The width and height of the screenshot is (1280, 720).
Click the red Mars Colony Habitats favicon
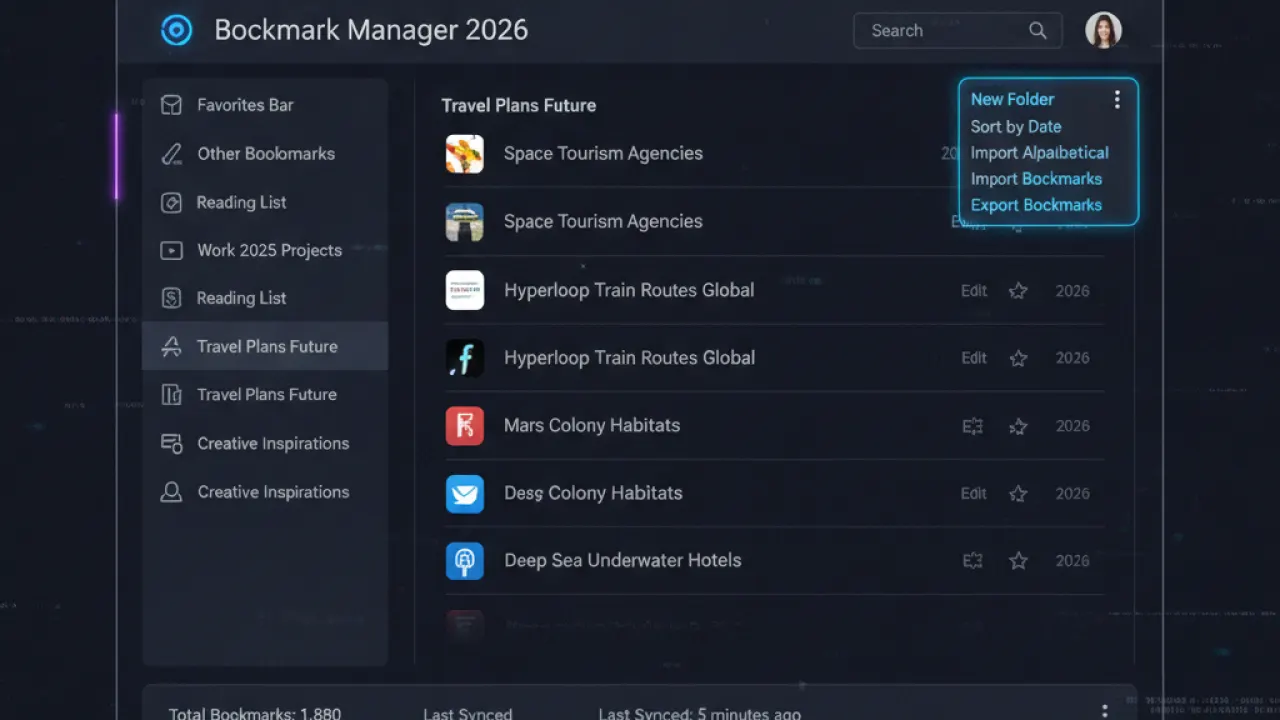click(x=465, y=426)
